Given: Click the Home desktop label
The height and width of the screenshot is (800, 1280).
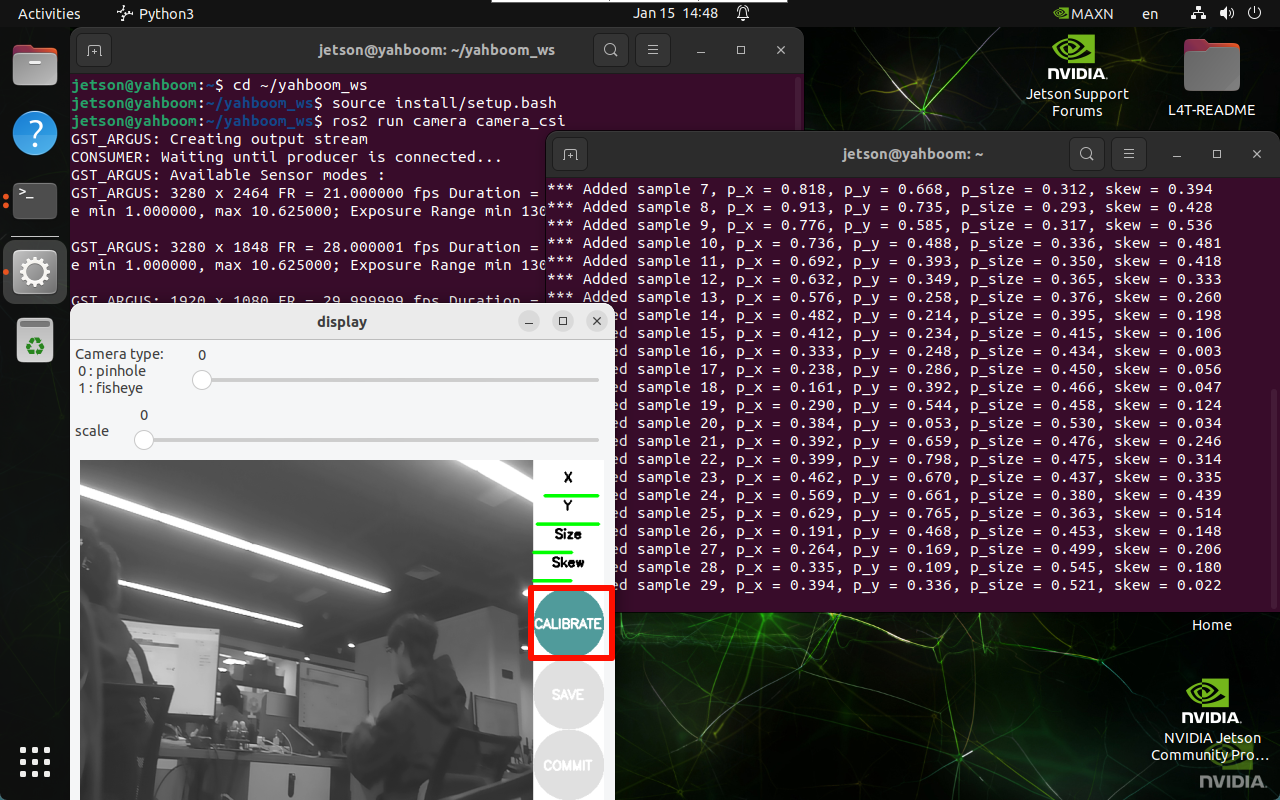Looking at the screenshot, I should [x=1211, y=625].
